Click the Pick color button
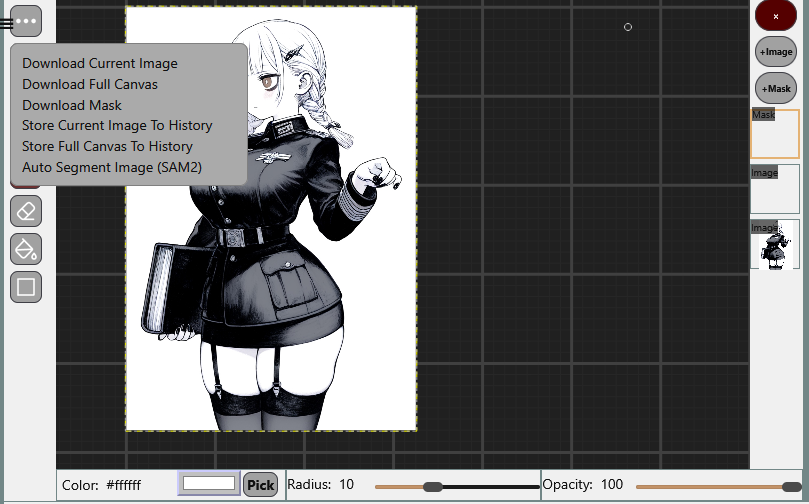Viewport: 809px width, 504px height. [x=261, y=485]
